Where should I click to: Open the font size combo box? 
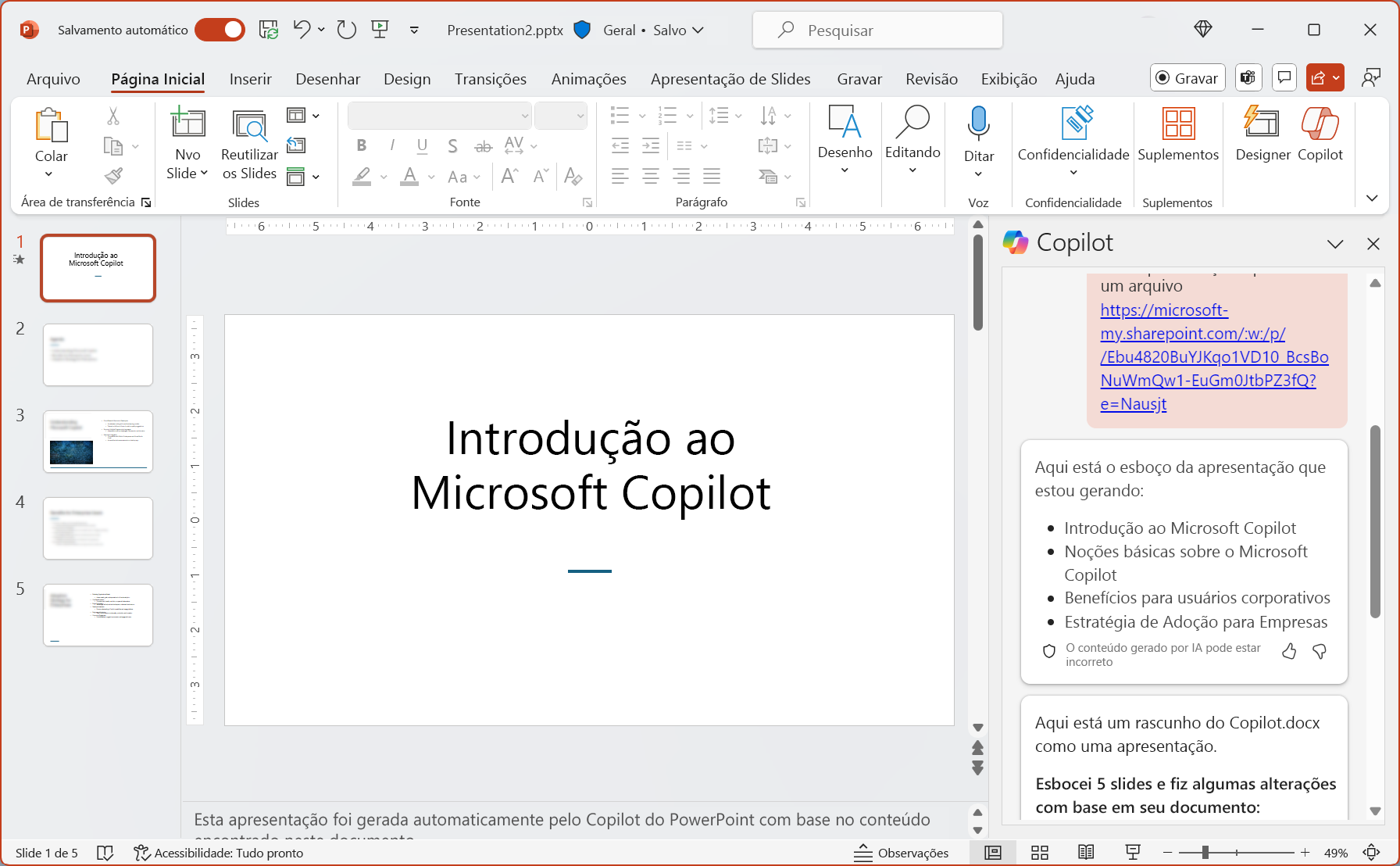560,116
